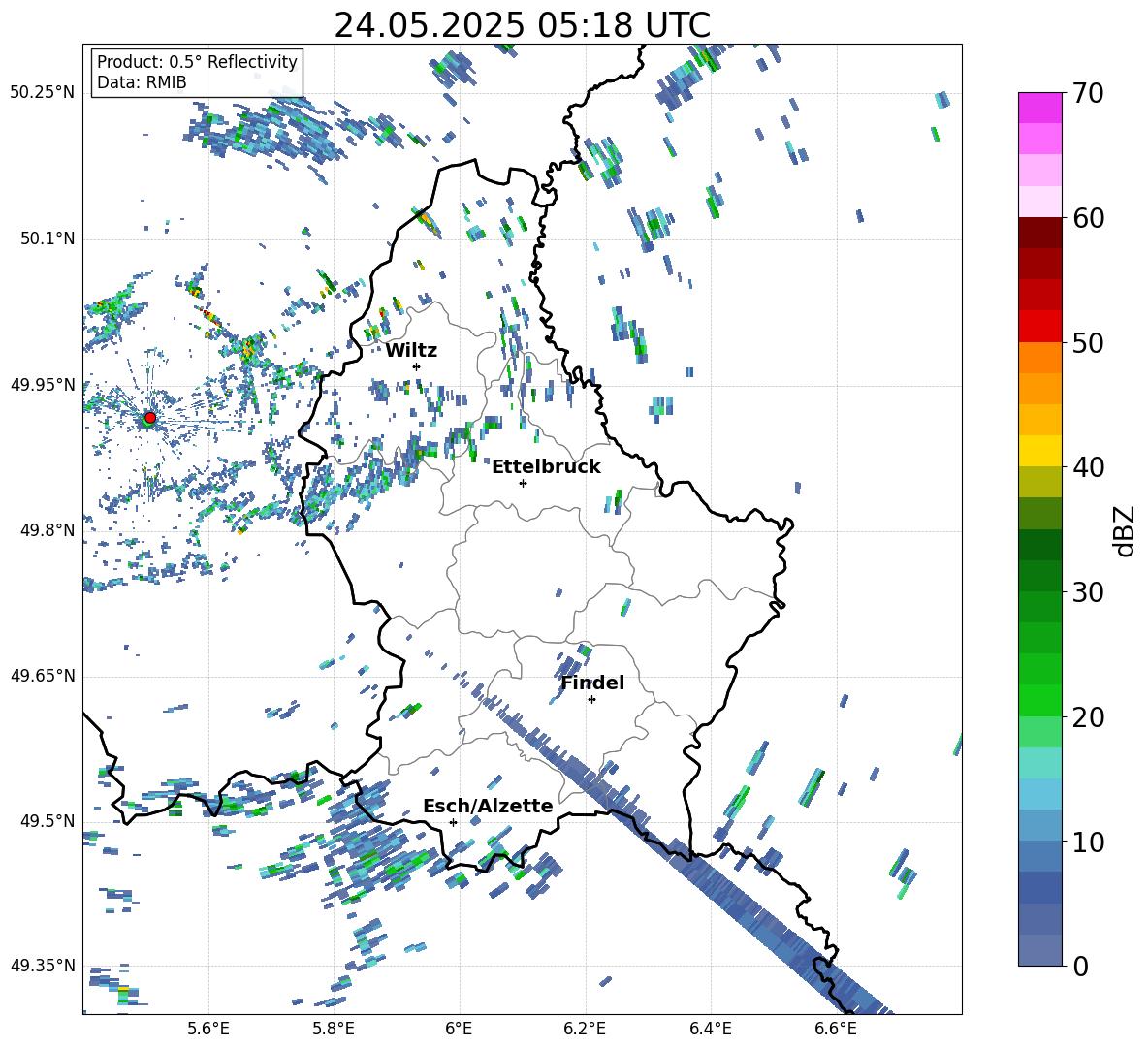
Task: Click the 50.25°N latitude label
Action: (43, 93)
